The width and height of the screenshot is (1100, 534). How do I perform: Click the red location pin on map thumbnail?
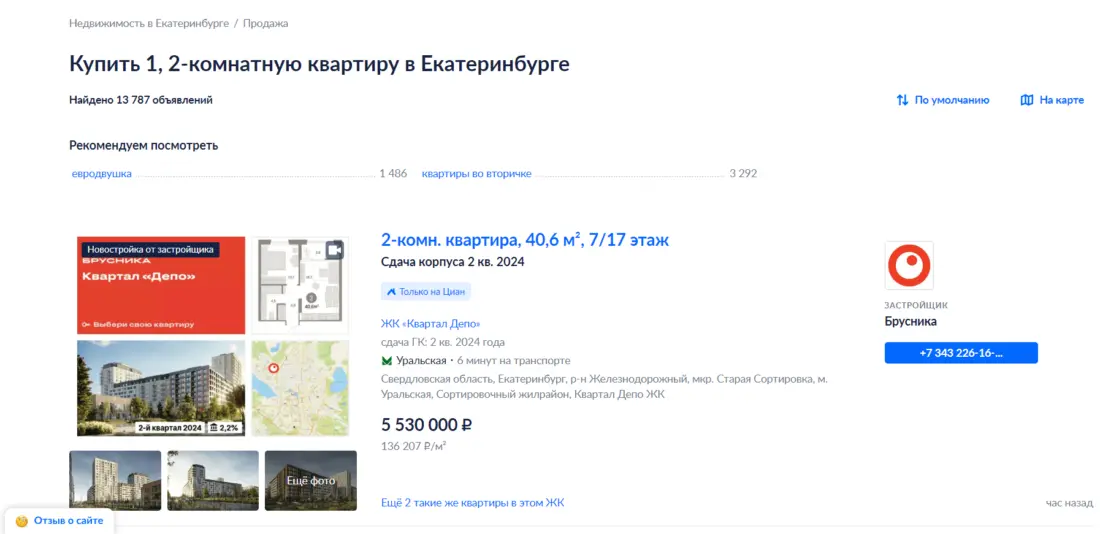[274, 369]
